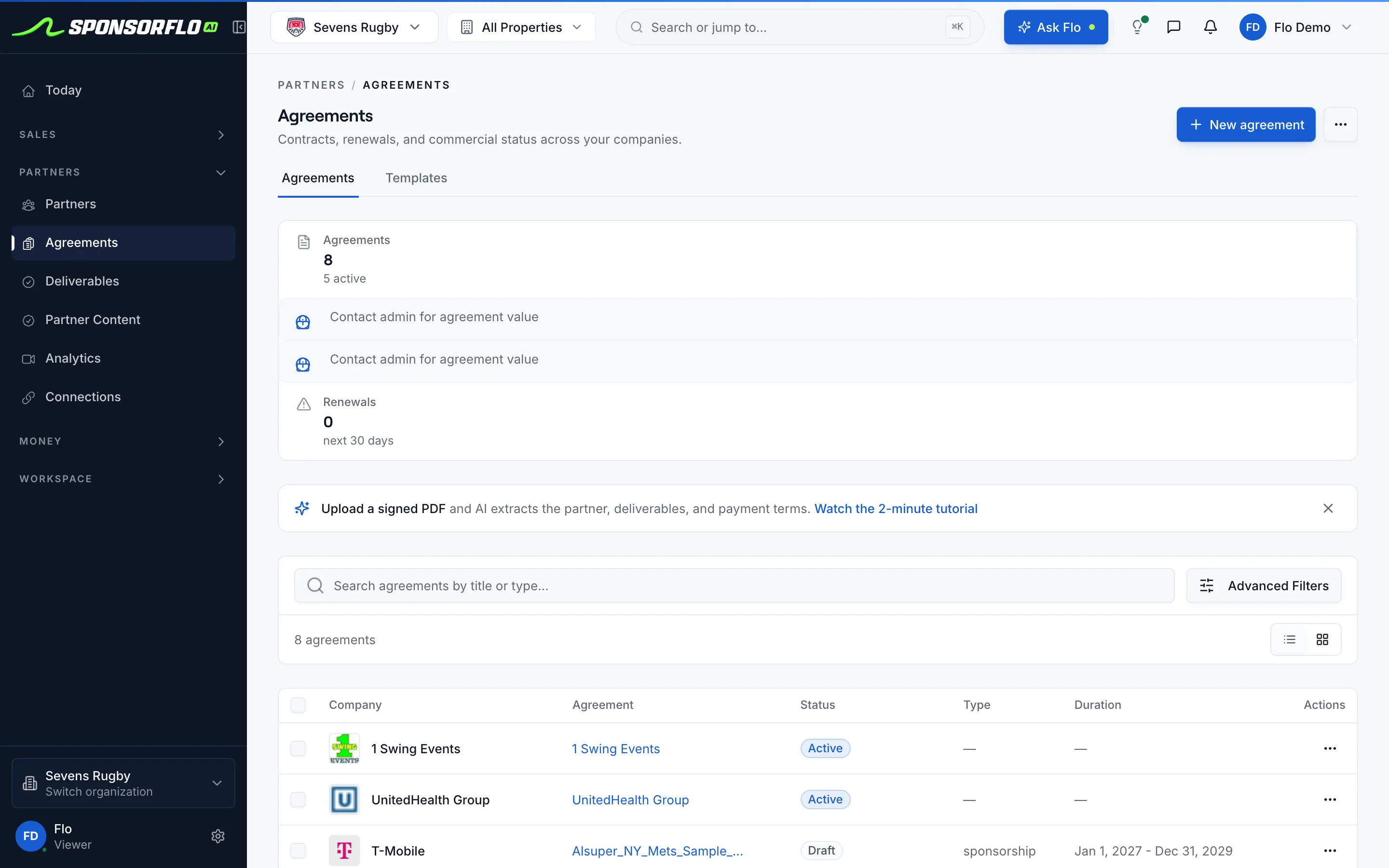Expand the SALES sidebar section
Screen dimensions: 1389x868
122,135
